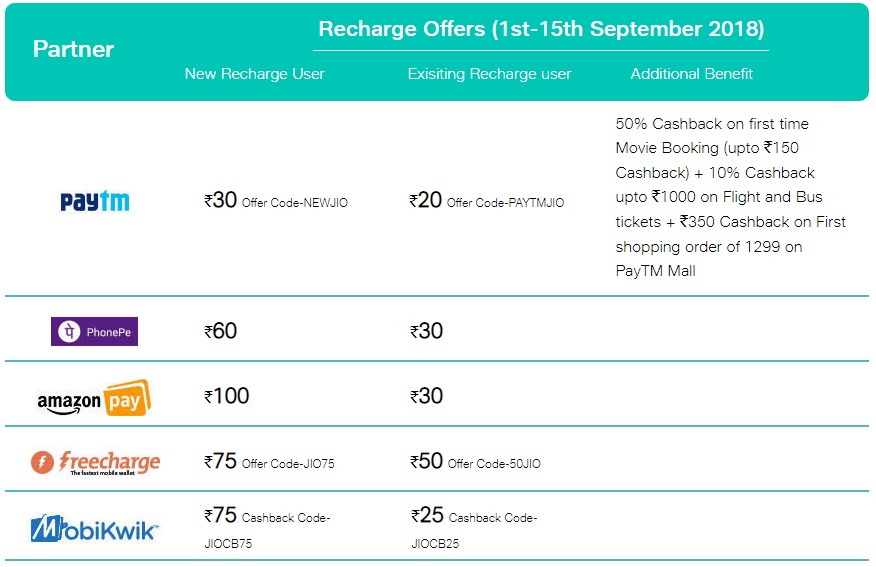This screenshot has width=876, height=567.
Task: Click the Exisiting Recharge user header
Action: (489, 74)
